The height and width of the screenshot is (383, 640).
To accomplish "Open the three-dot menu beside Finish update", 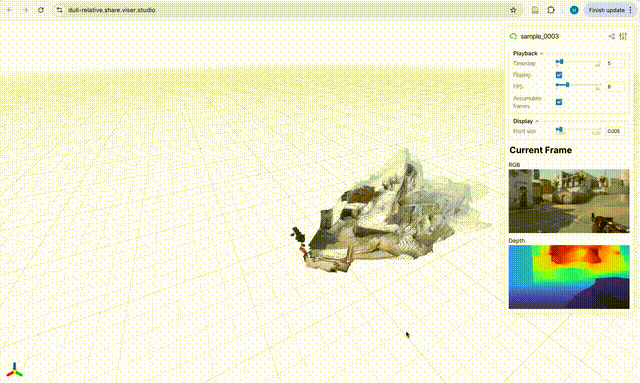I will coord(631,10).
